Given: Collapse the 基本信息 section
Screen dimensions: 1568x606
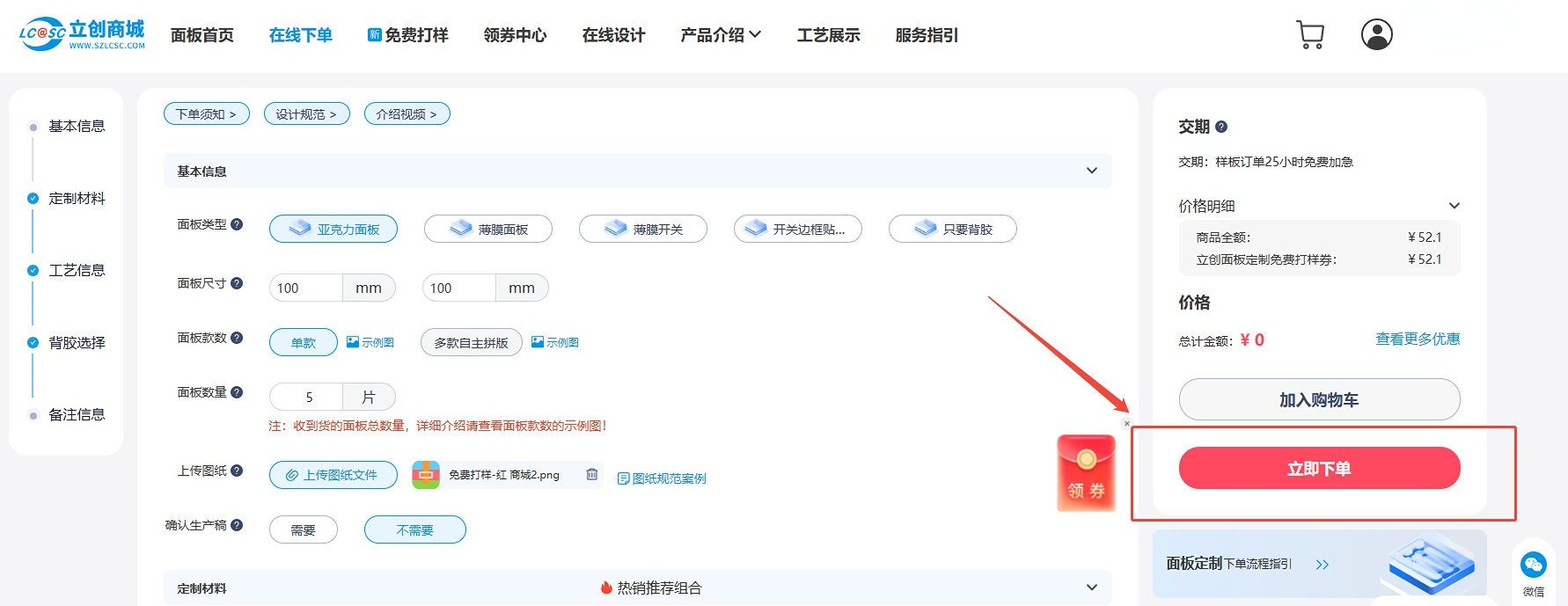Looking at the screenshot, I should point(1091,171).
